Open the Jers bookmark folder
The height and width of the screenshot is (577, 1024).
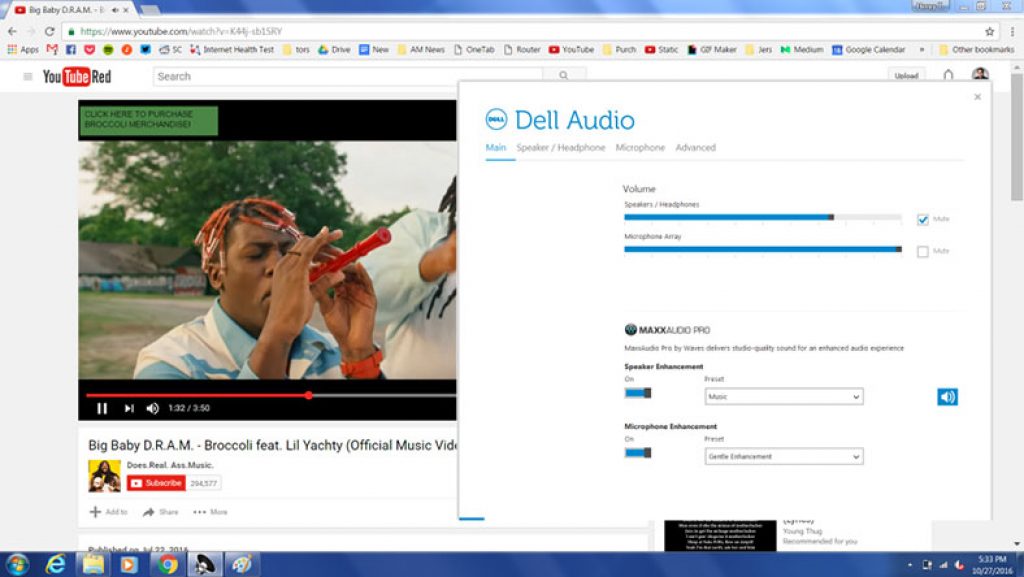coord(758,50)
